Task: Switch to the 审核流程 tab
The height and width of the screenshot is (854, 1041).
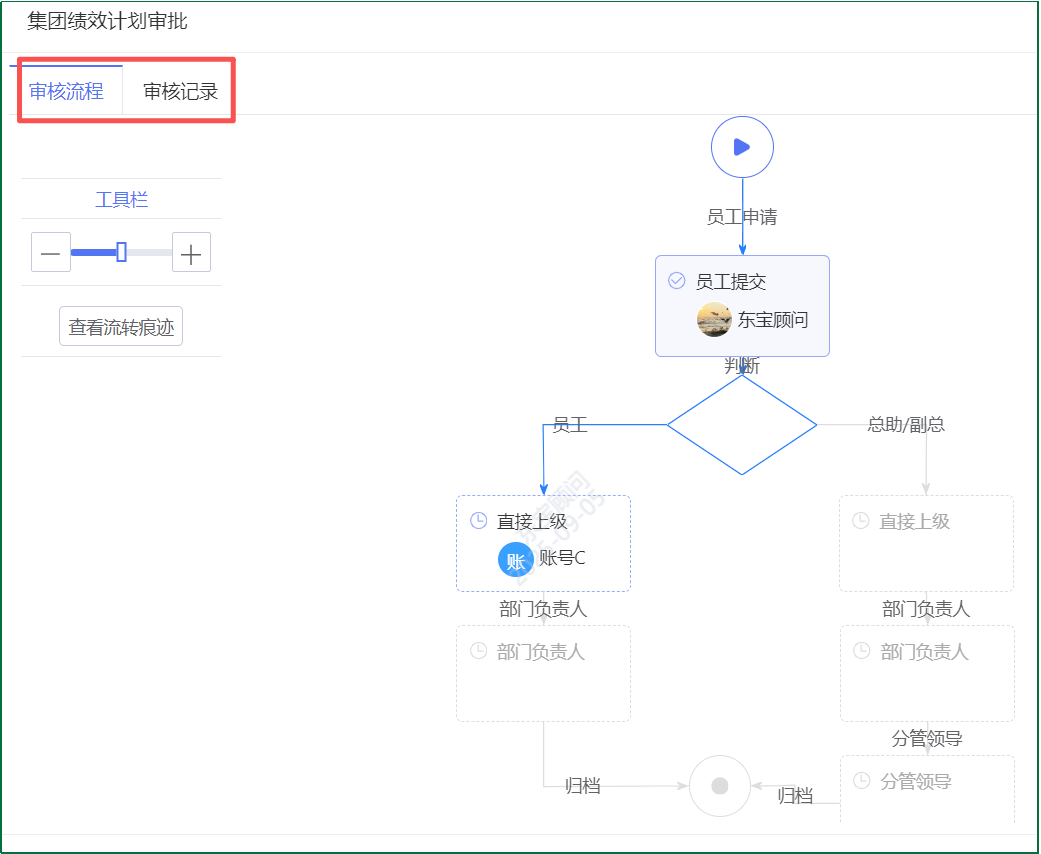Action: tap(66, 92)
